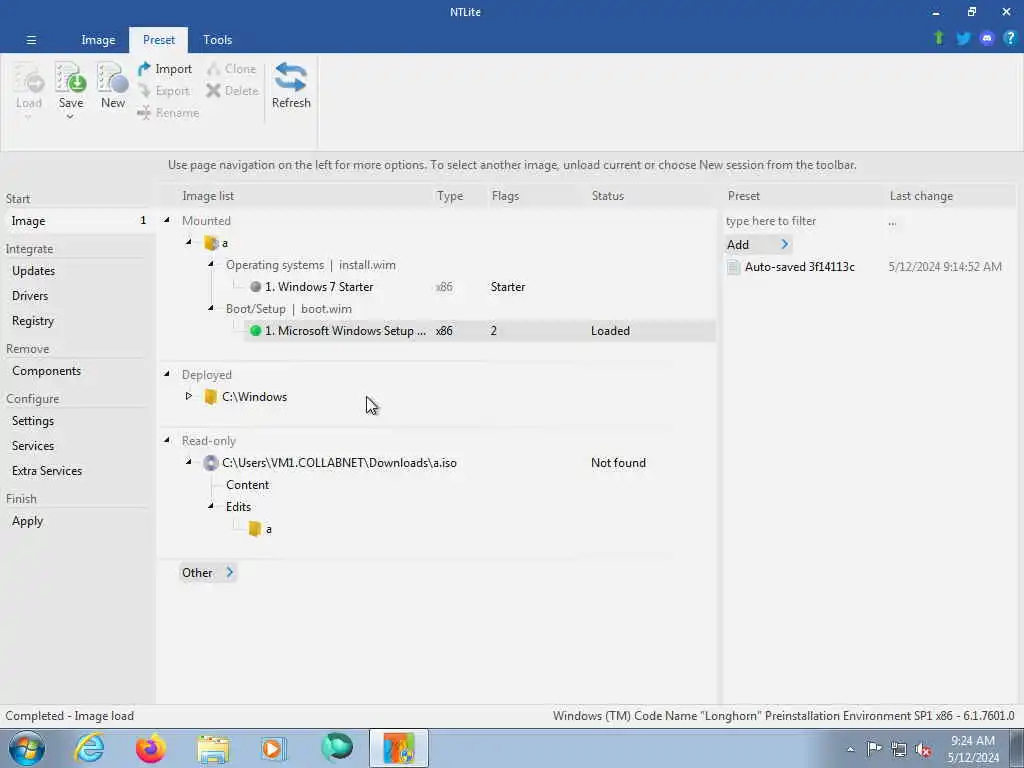
Task: Open the Updates page
Action: click(x=33, y=271)
